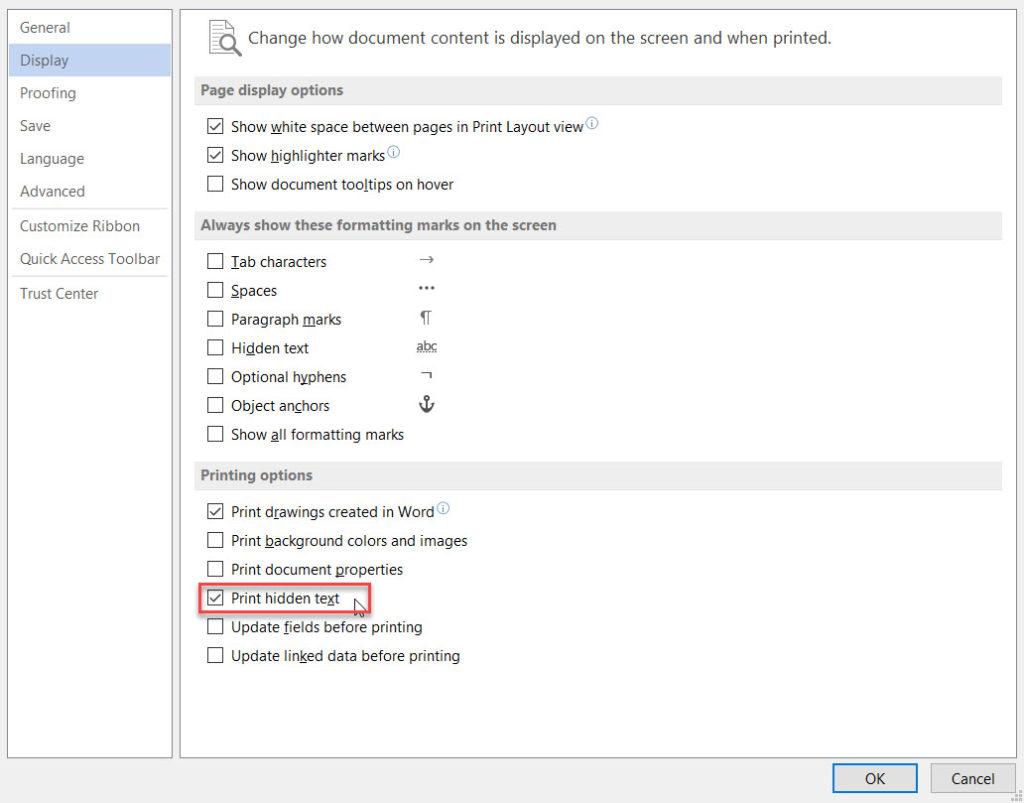Open the Trust Center category
Viewport: 1024px width, 803px height.
(59, 294)
